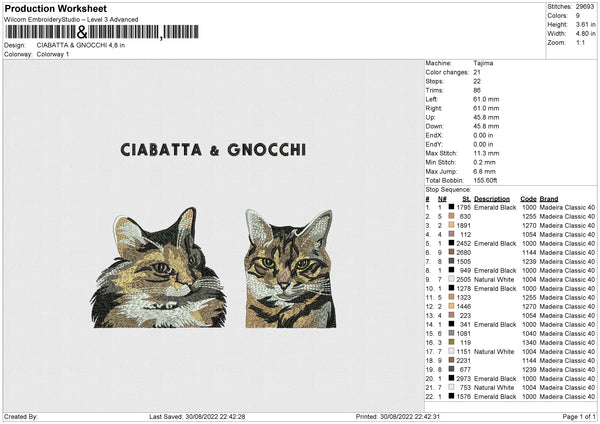Click 'Emerald Black' in stop row 22
Image resolution: width=600 pixels, height=424 pixels.
coord(495,396)
